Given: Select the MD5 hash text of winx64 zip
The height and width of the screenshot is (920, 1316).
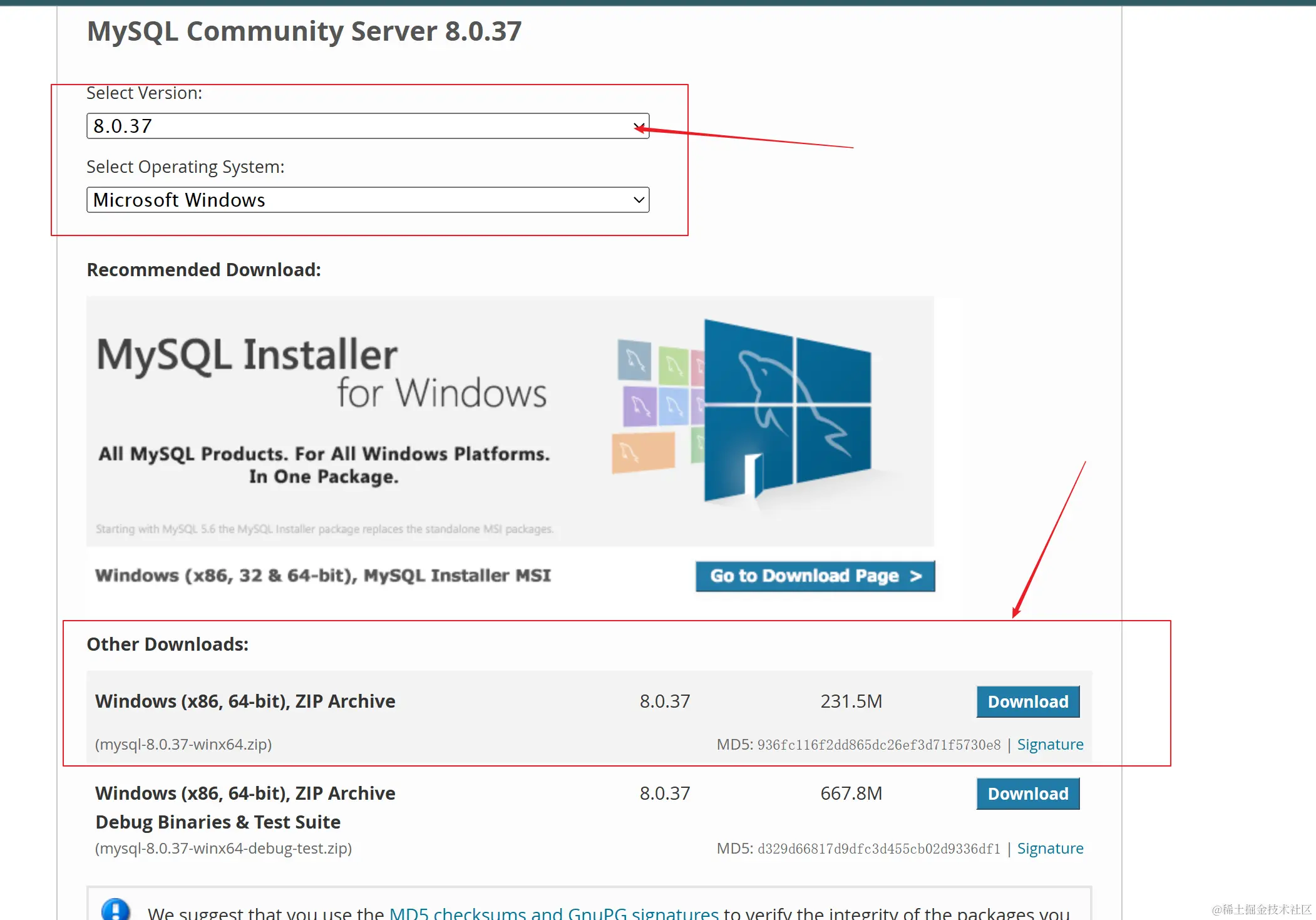Looking at the screenshot, I should pyautogui.click(x=879, y=744).
